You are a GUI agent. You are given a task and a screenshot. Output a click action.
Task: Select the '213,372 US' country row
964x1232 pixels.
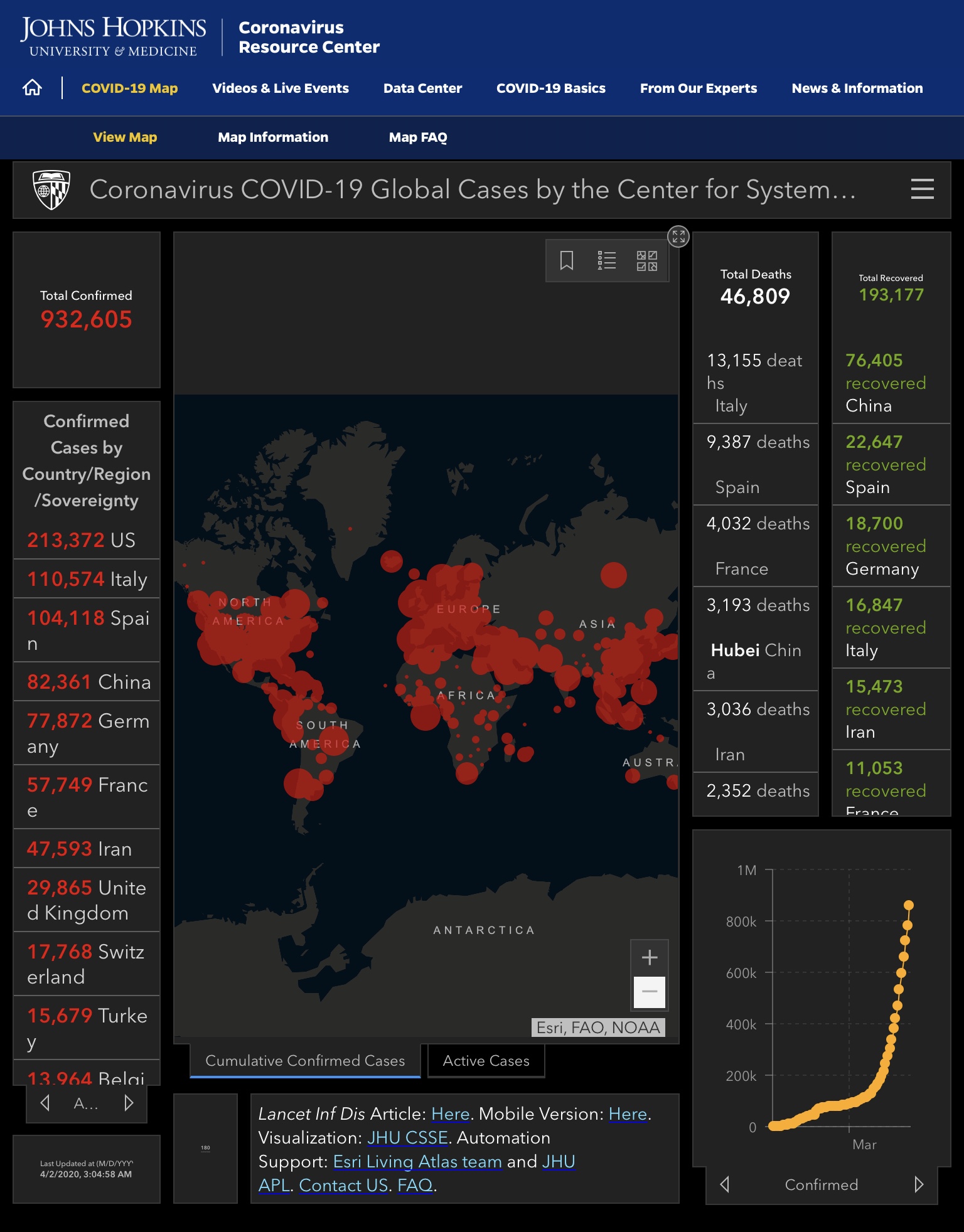point(87,540)
